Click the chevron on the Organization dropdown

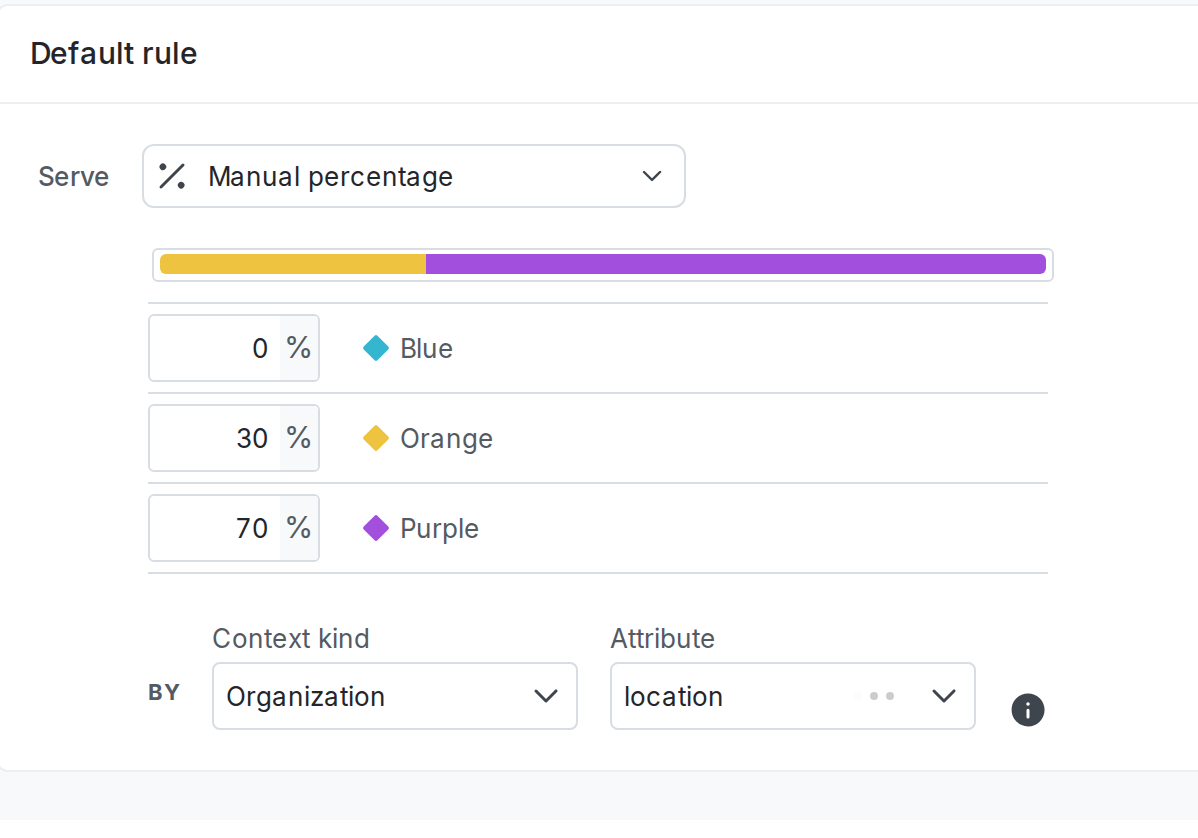(x=547, y=696)
